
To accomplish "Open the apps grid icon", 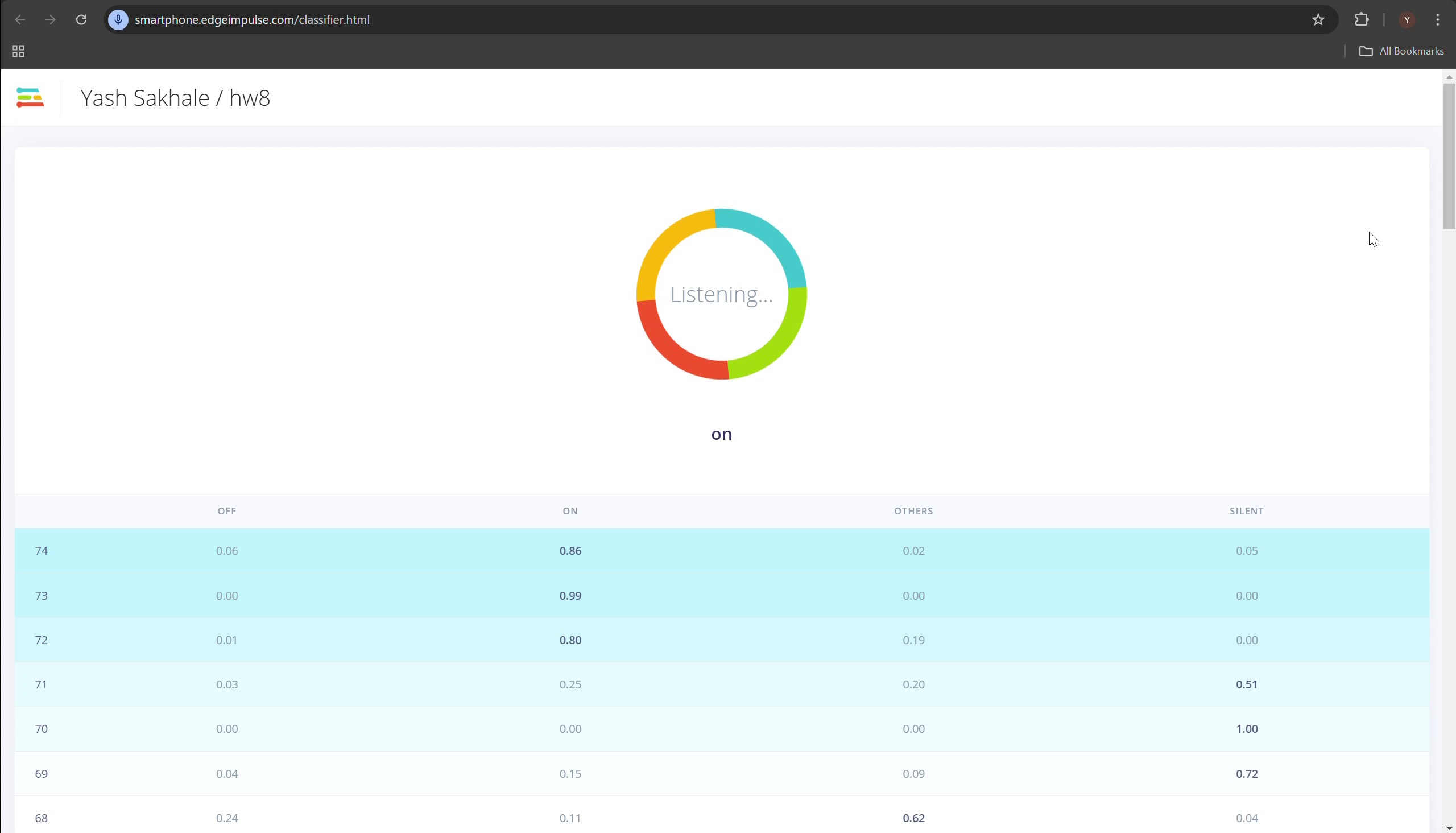I will (18, 51).
